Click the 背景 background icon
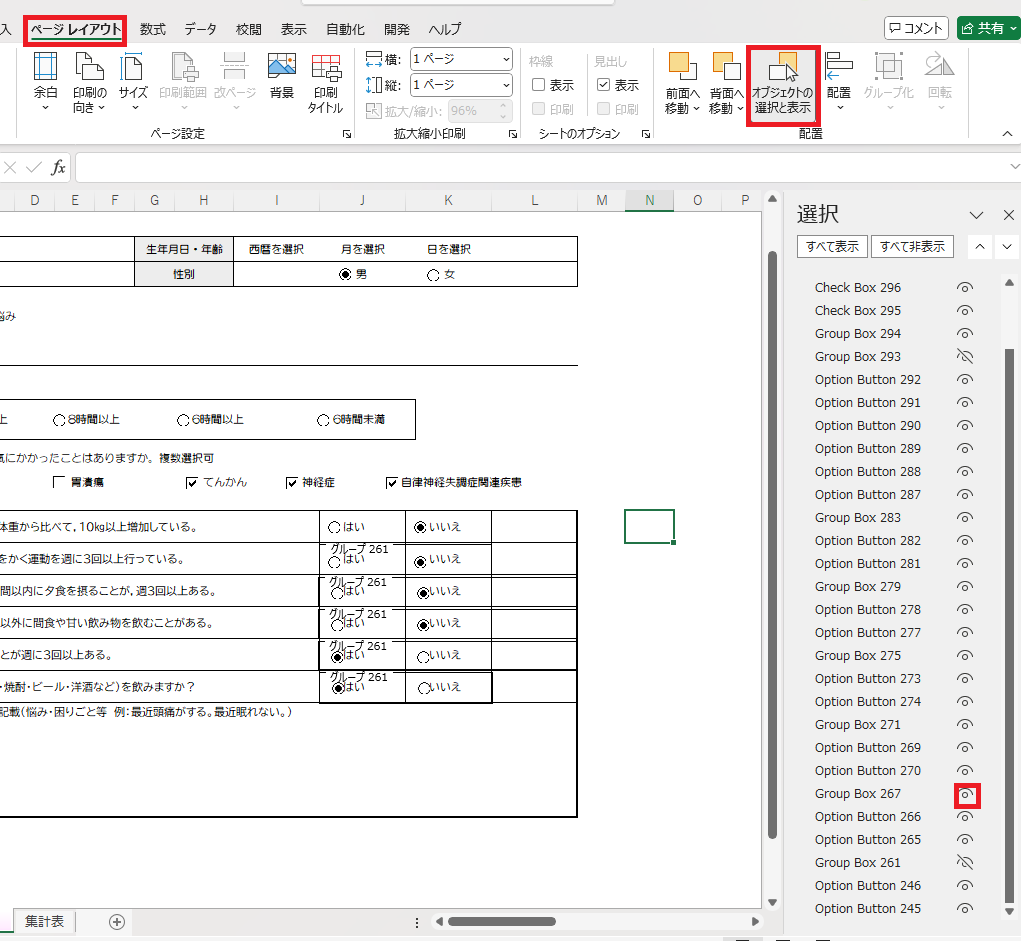Viewport: 1021px width, 941px height. point(282,68)
